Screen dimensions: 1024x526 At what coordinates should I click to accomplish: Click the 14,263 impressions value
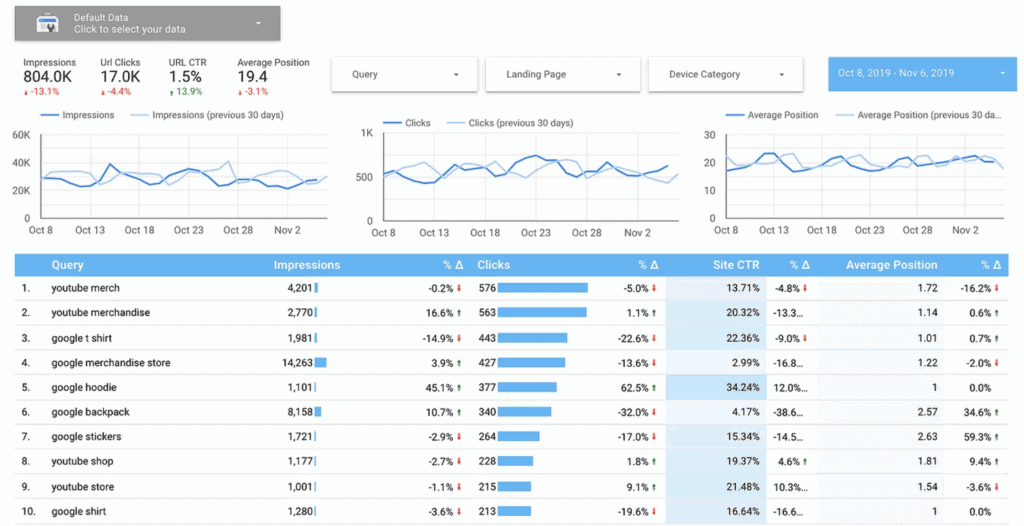coord(297,363)
